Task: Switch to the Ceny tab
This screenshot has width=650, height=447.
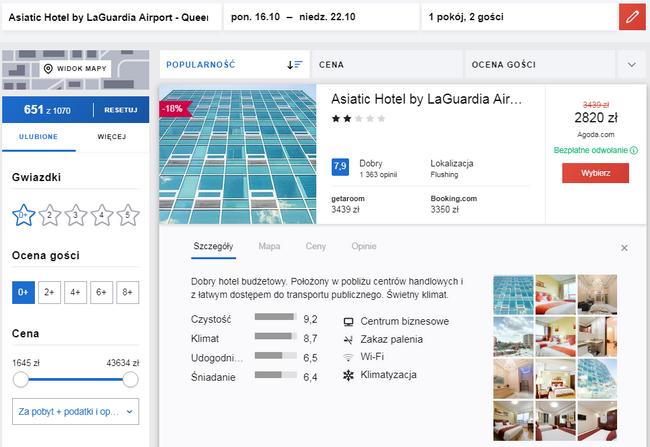Action: 315,246
